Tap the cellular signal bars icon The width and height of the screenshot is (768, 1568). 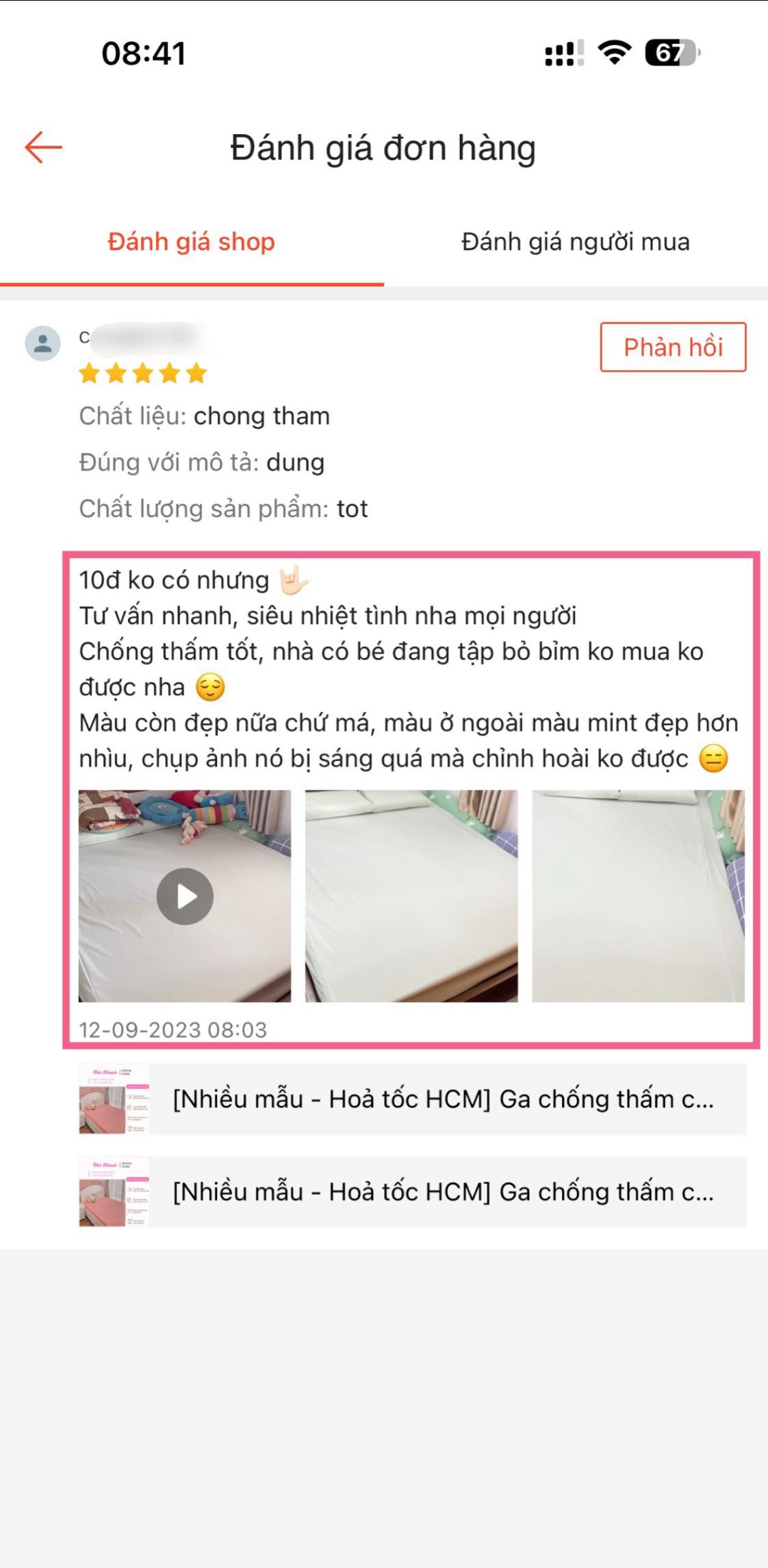564,53
